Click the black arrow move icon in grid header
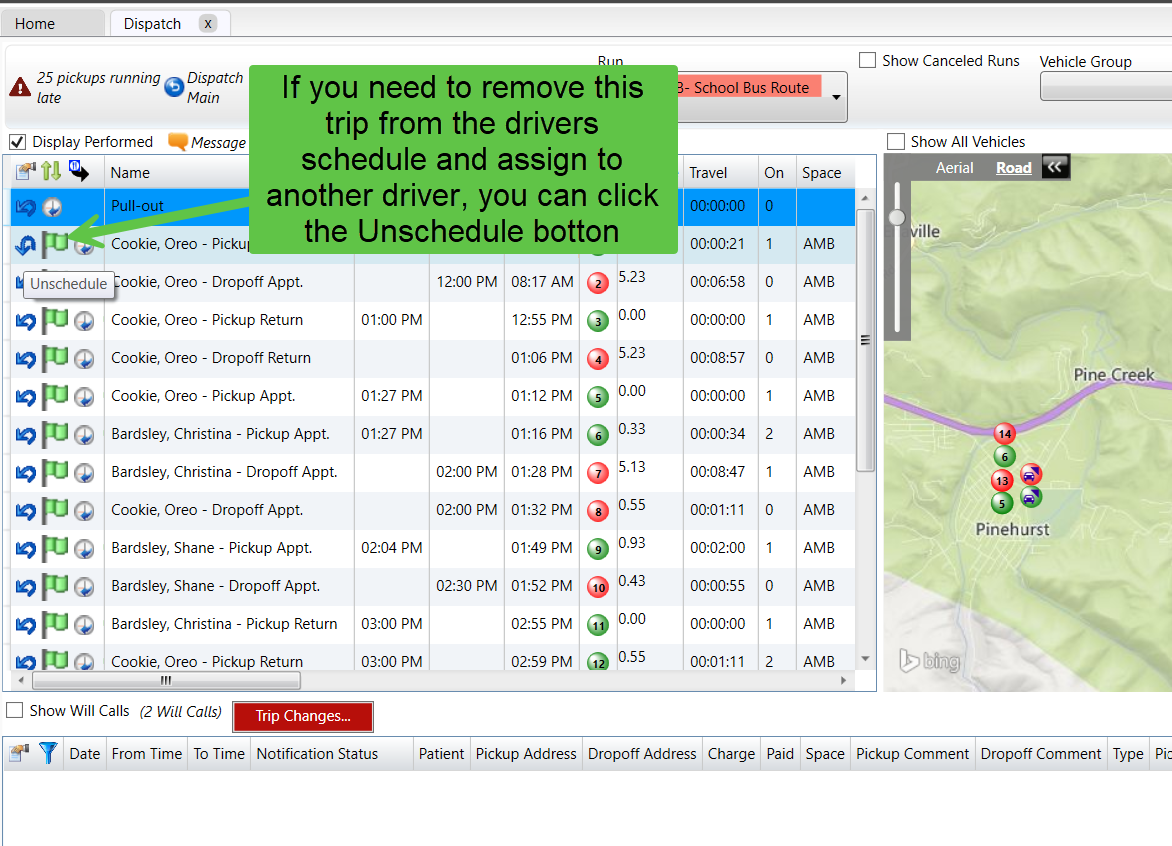The width and height of the screenshot is (1172, 846). click(78, 171)
